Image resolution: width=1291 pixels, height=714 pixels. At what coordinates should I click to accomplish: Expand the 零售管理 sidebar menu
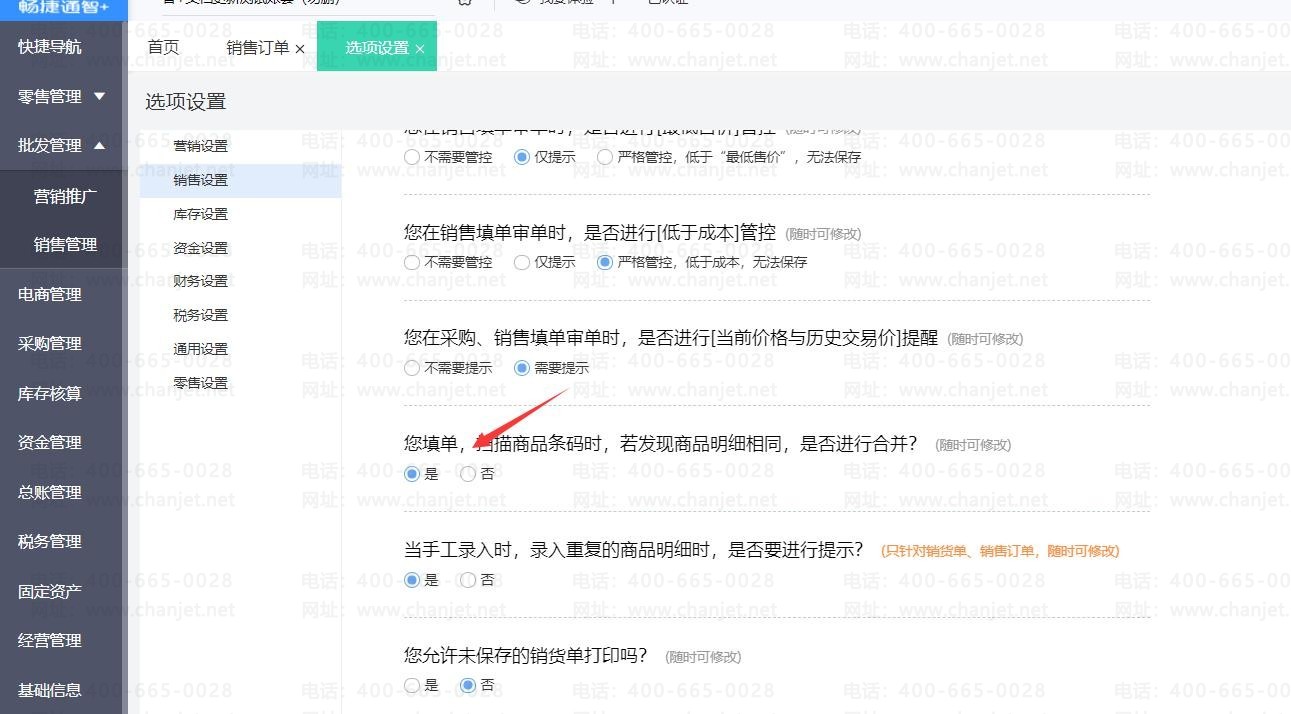pos(99,96)
